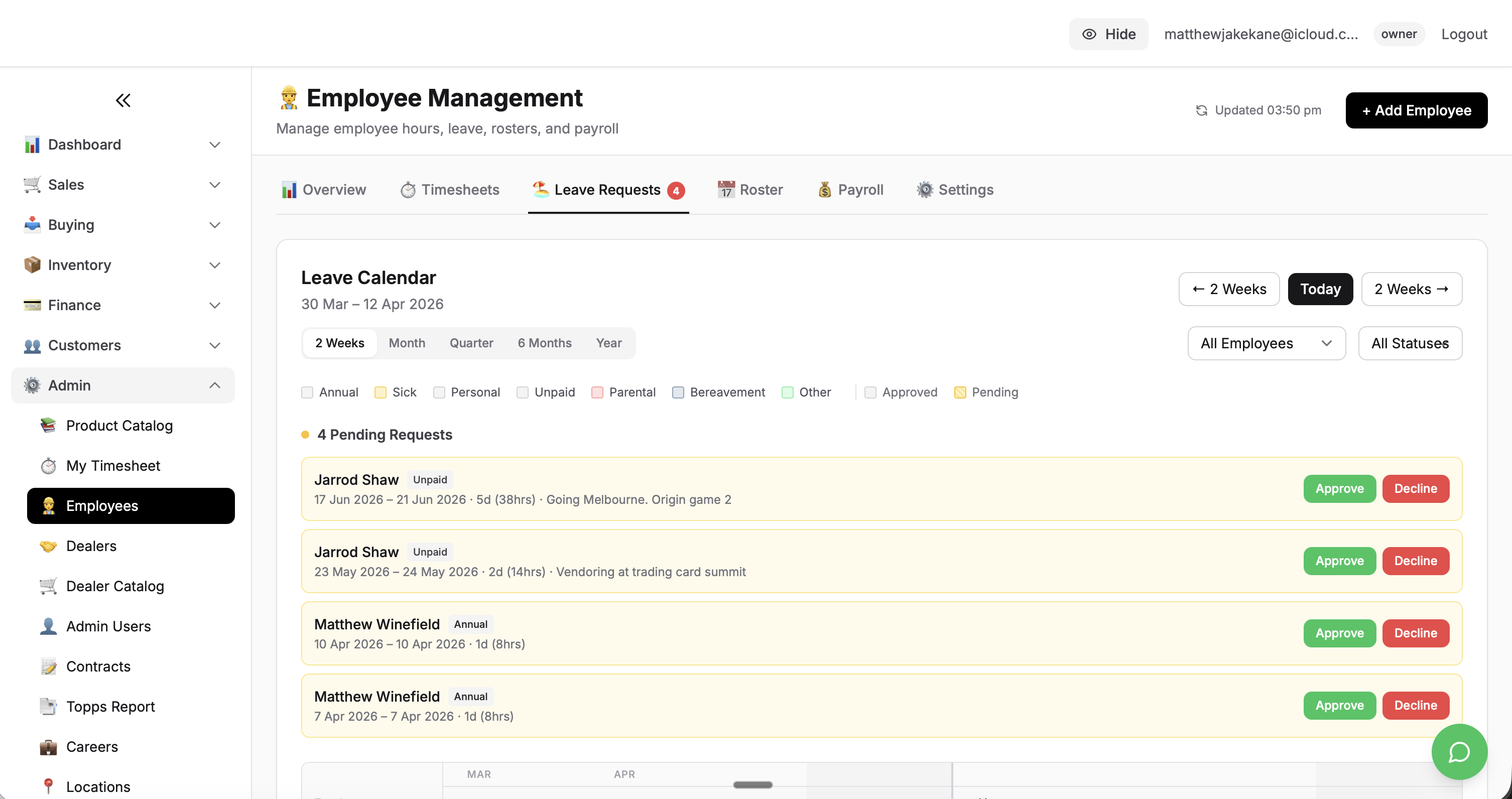This screenshot has width=1512, height=799.
Task: Select the 6 Months calendar view
Action: point(544,343)
